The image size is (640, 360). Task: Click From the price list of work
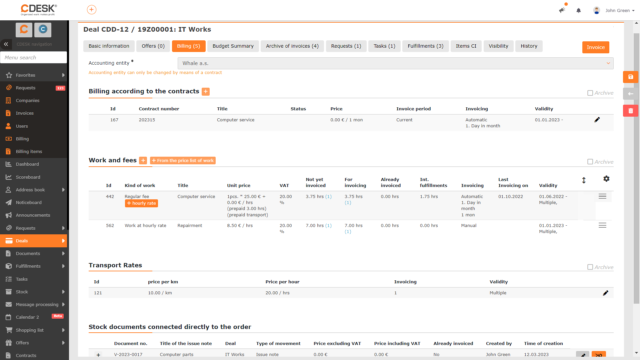(183, 160)
